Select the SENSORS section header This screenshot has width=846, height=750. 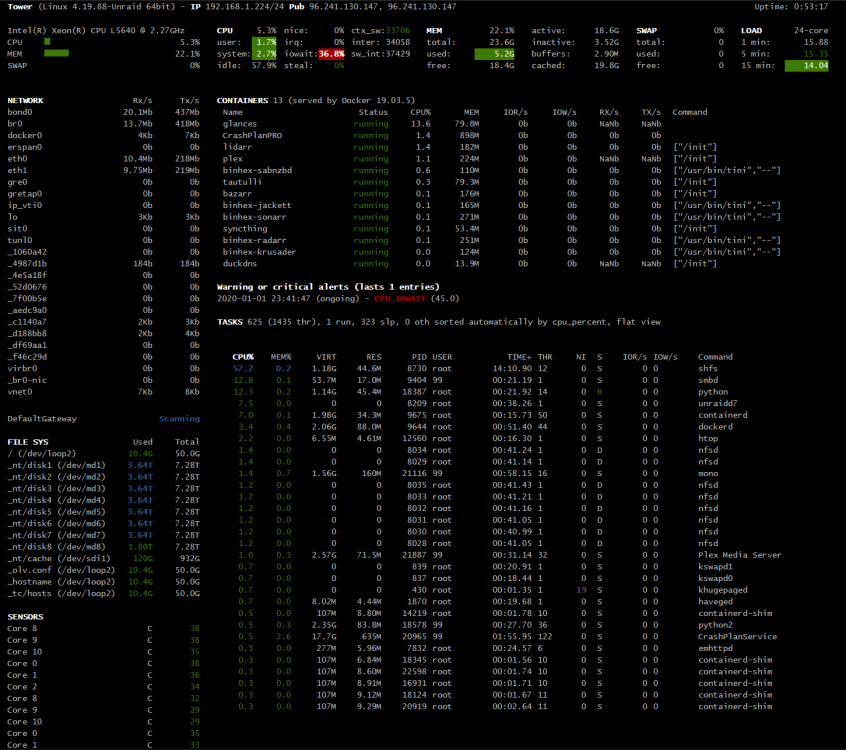pyautogui.click(x=25, y=617)
